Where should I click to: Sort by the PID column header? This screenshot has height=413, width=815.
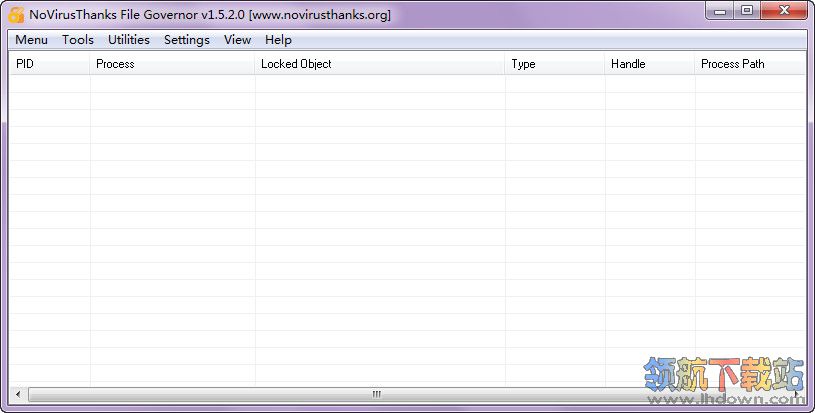pyautogui.click(x=50, y=64)
